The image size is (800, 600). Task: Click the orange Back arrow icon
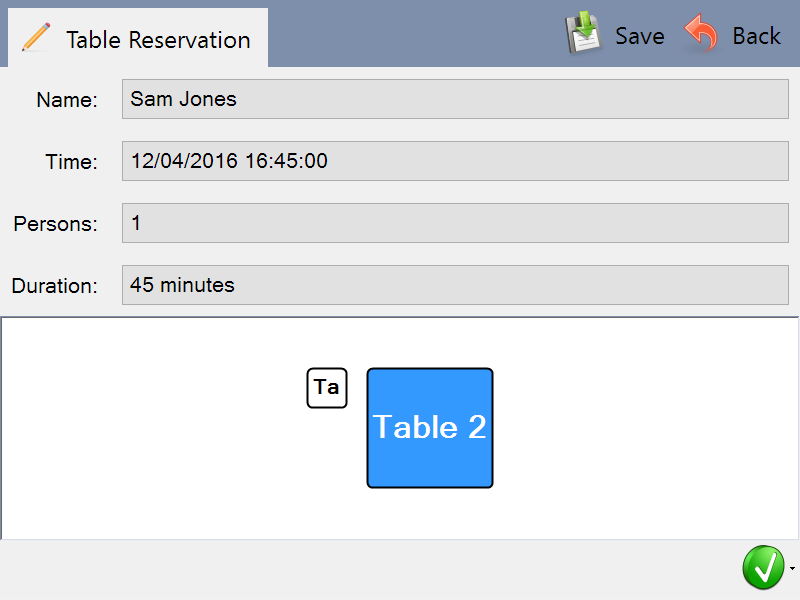pyautogui.click(x=701, y=35)
